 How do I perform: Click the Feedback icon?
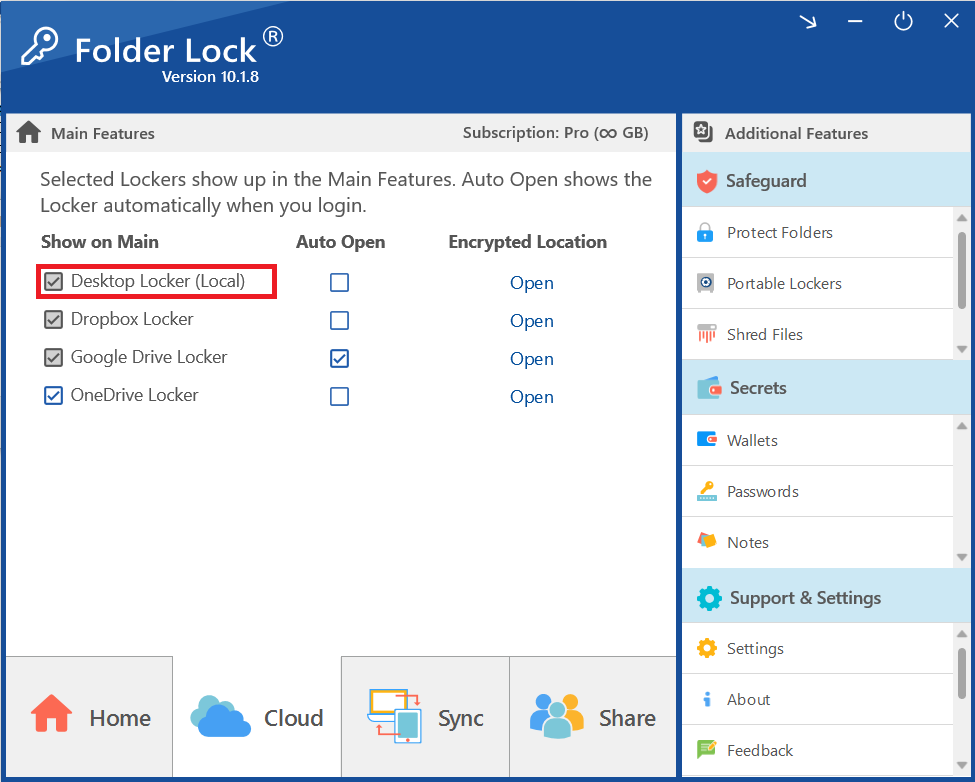tap(706, 750)
